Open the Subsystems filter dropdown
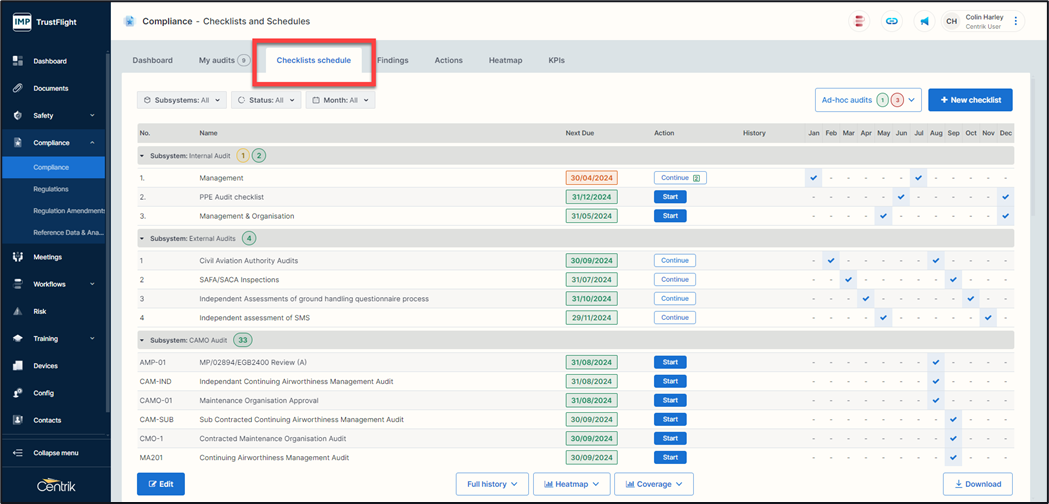Screen dimensions: 1049x504 point(181,100)
